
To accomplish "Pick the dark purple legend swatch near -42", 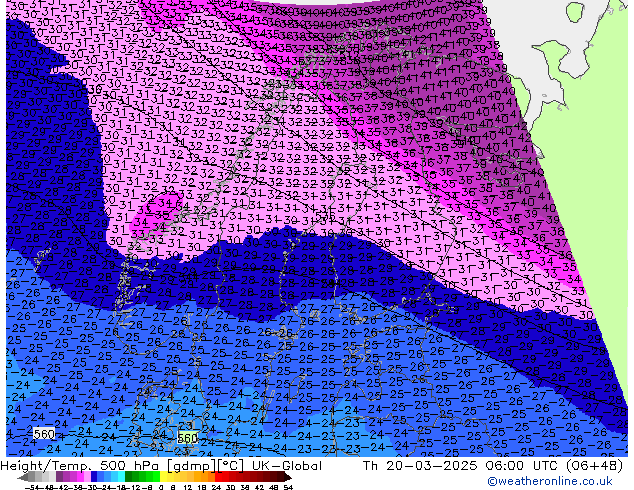I will (59, 477).
